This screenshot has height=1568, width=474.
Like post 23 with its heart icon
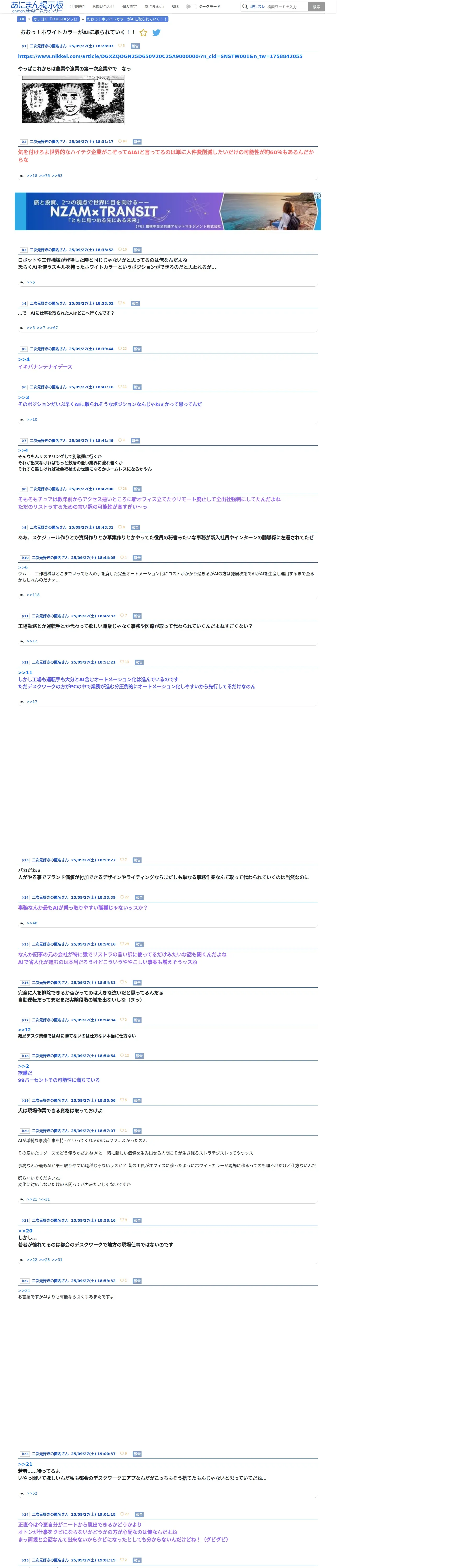(122, 1454)
